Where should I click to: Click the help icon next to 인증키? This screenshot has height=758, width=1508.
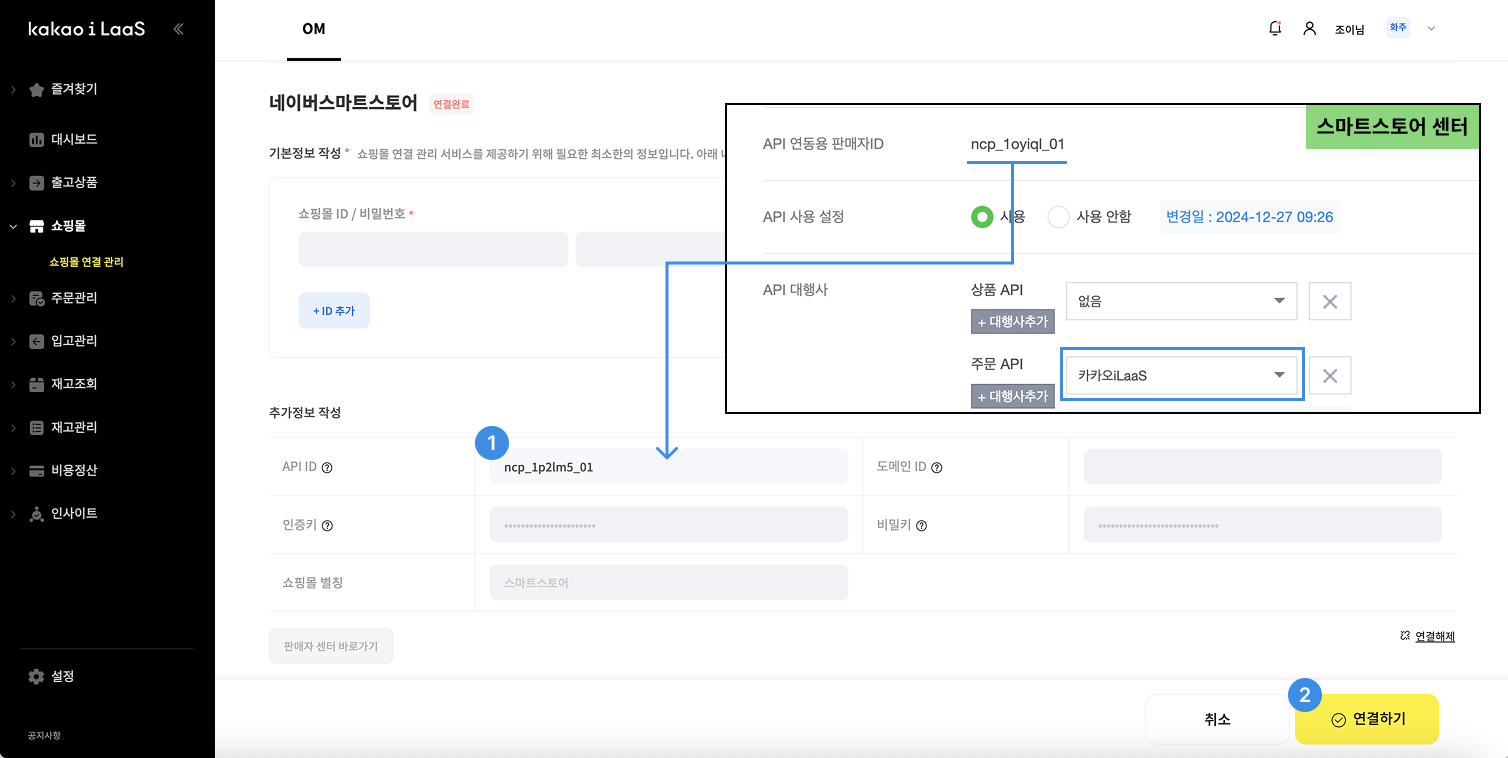click(x=328, y=525)
